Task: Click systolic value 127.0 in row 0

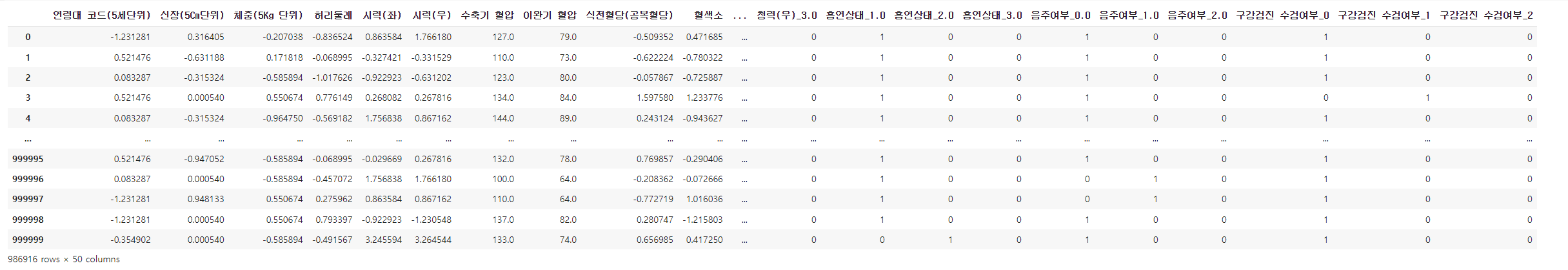Action: pyautogui.click(x=503, y=37)
